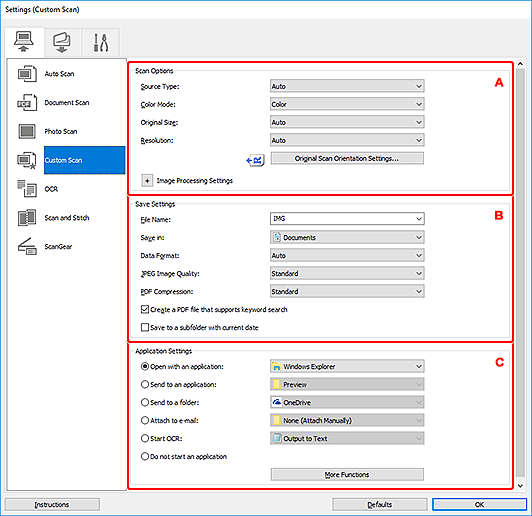
Task: Uncheck Create a PDF file supporting keyword search
Action: (145, 309)
